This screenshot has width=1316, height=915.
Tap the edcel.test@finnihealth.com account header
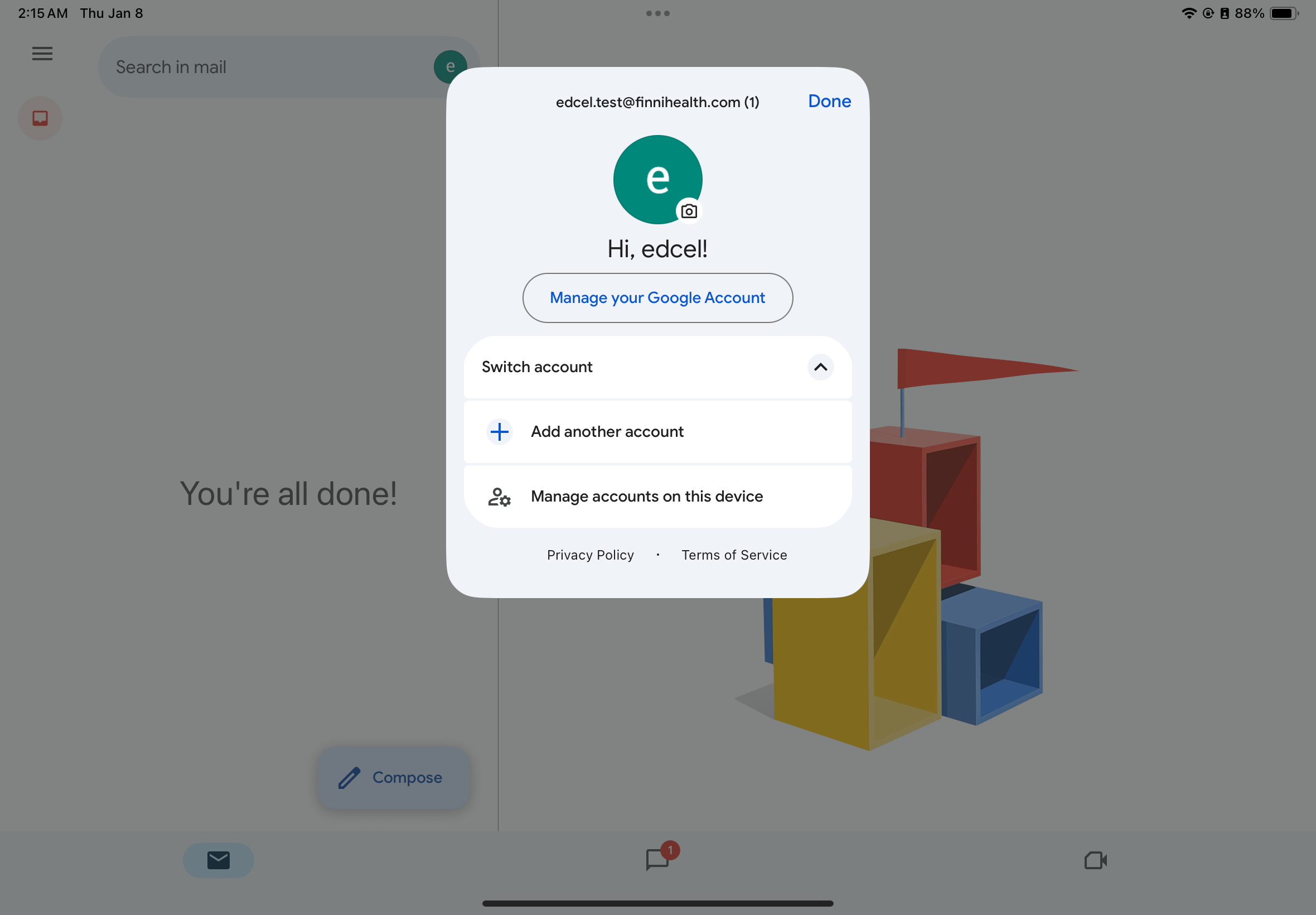657,102
